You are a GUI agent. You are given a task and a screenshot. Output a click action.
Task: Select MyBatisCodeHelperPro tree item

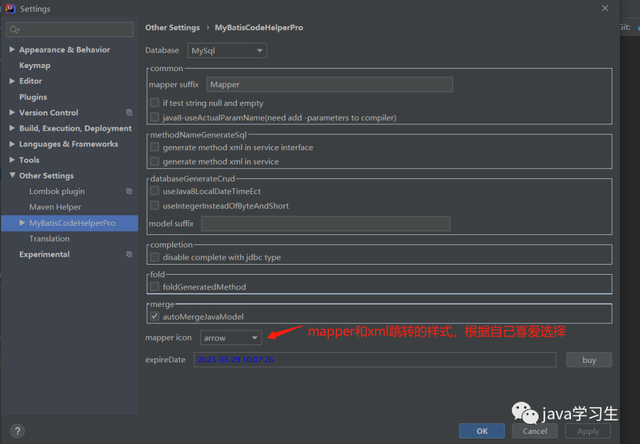coord(70,223)
